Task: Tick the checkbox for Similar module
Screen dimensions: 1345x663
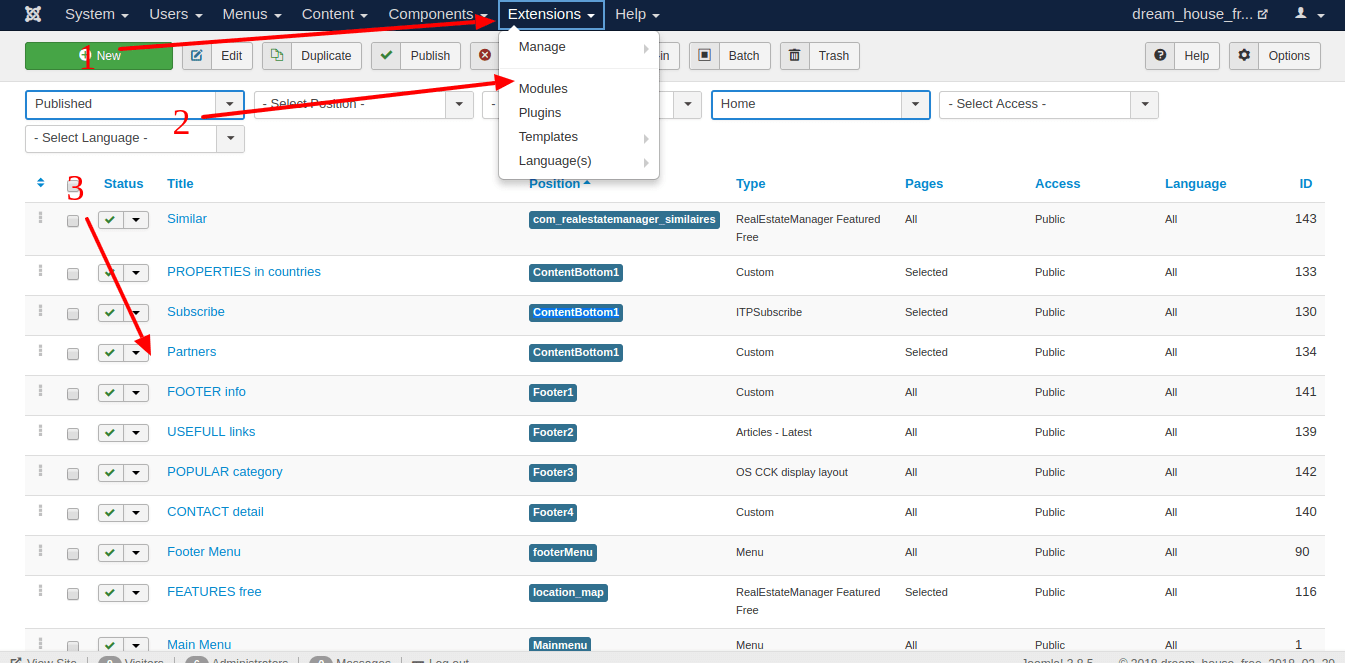Action: [x=73, y=221]
